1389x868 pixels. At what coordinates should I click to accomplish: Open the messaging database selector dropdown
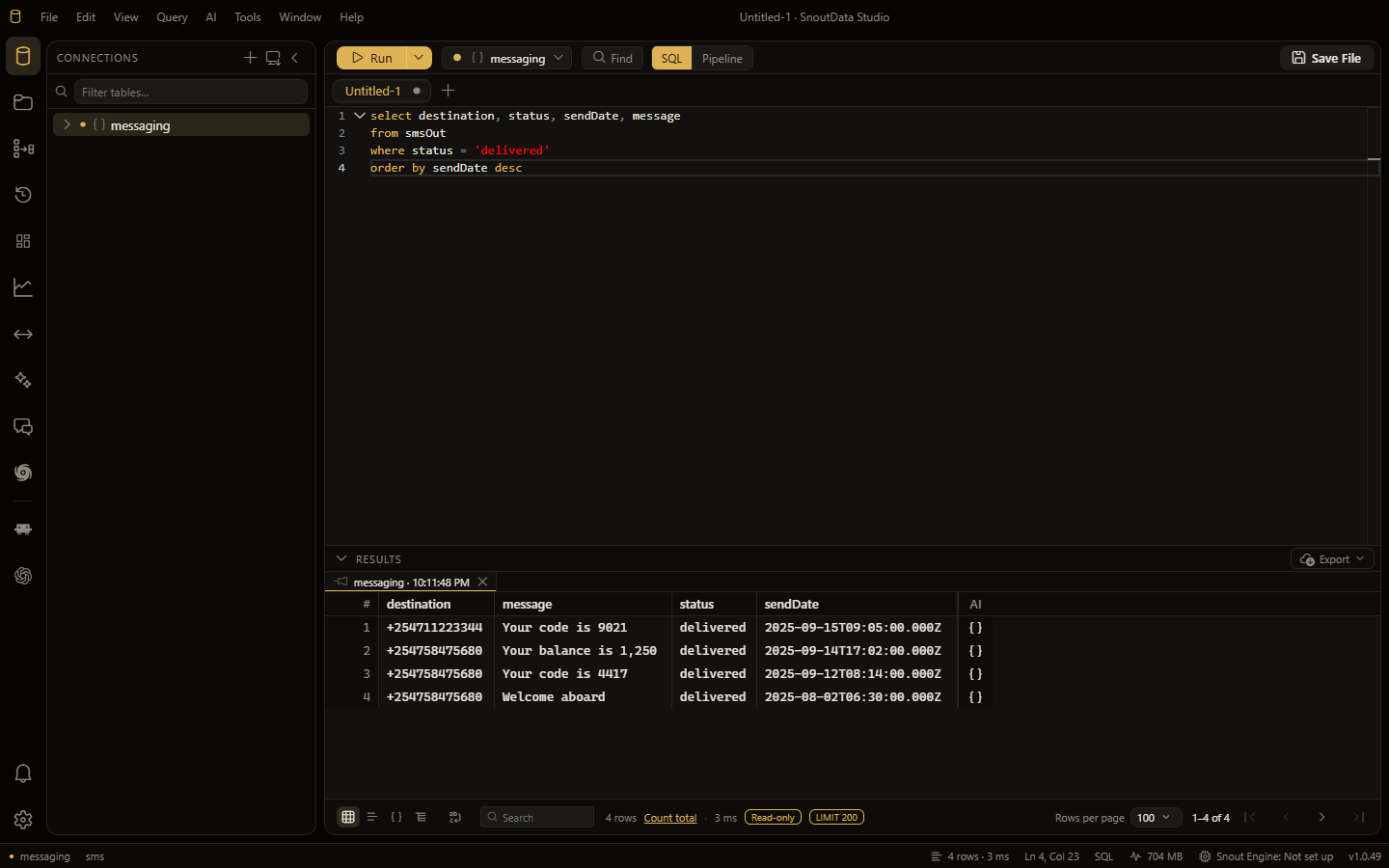click(506, 58)
